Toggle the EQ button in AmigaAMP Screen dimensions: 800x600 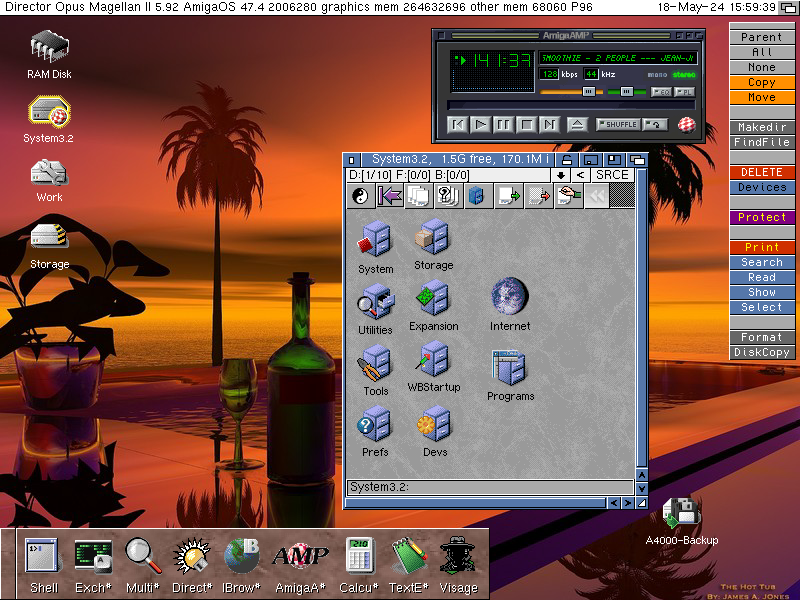[662, 92]
